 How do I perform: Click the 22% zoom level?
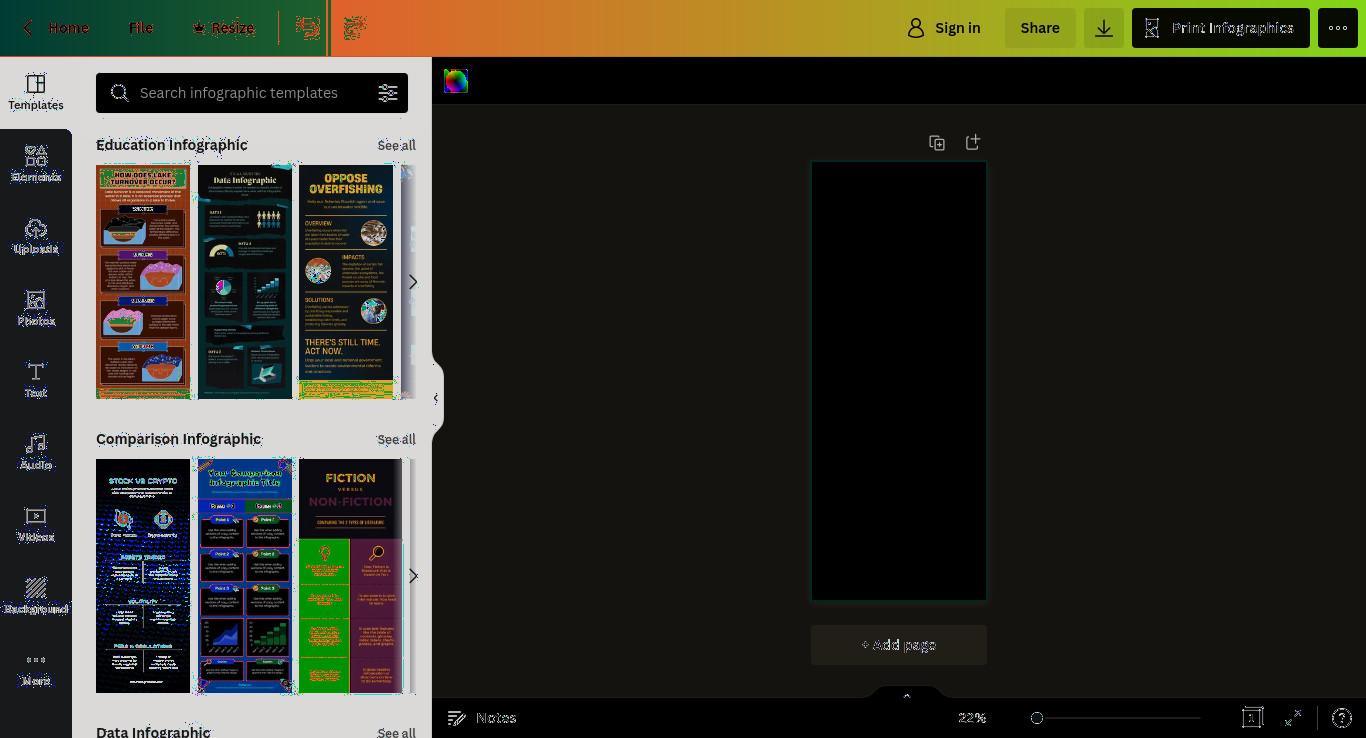pos(972,718)
